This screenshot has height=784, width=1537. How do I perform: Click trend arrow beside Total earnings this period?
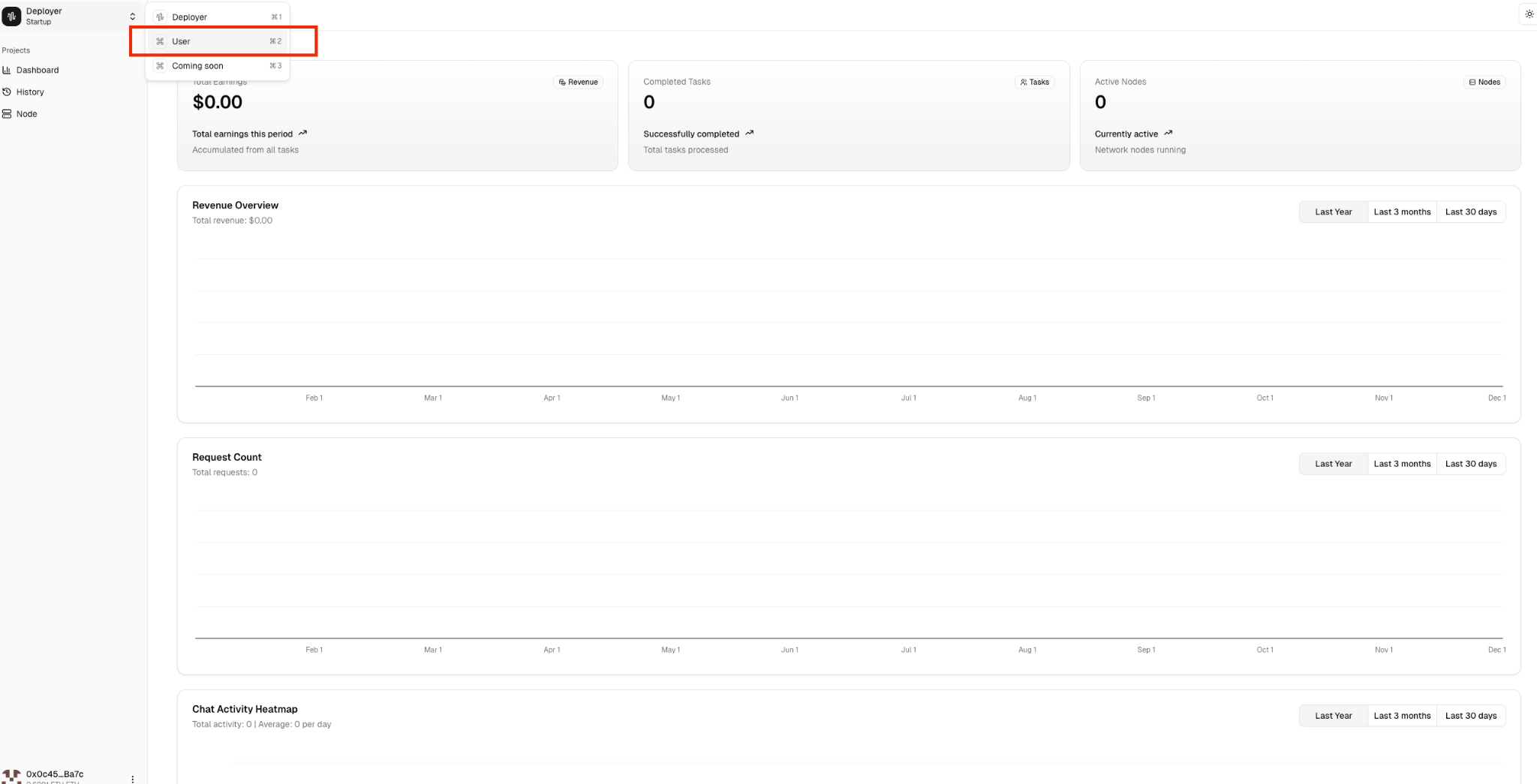coord(302,134)
